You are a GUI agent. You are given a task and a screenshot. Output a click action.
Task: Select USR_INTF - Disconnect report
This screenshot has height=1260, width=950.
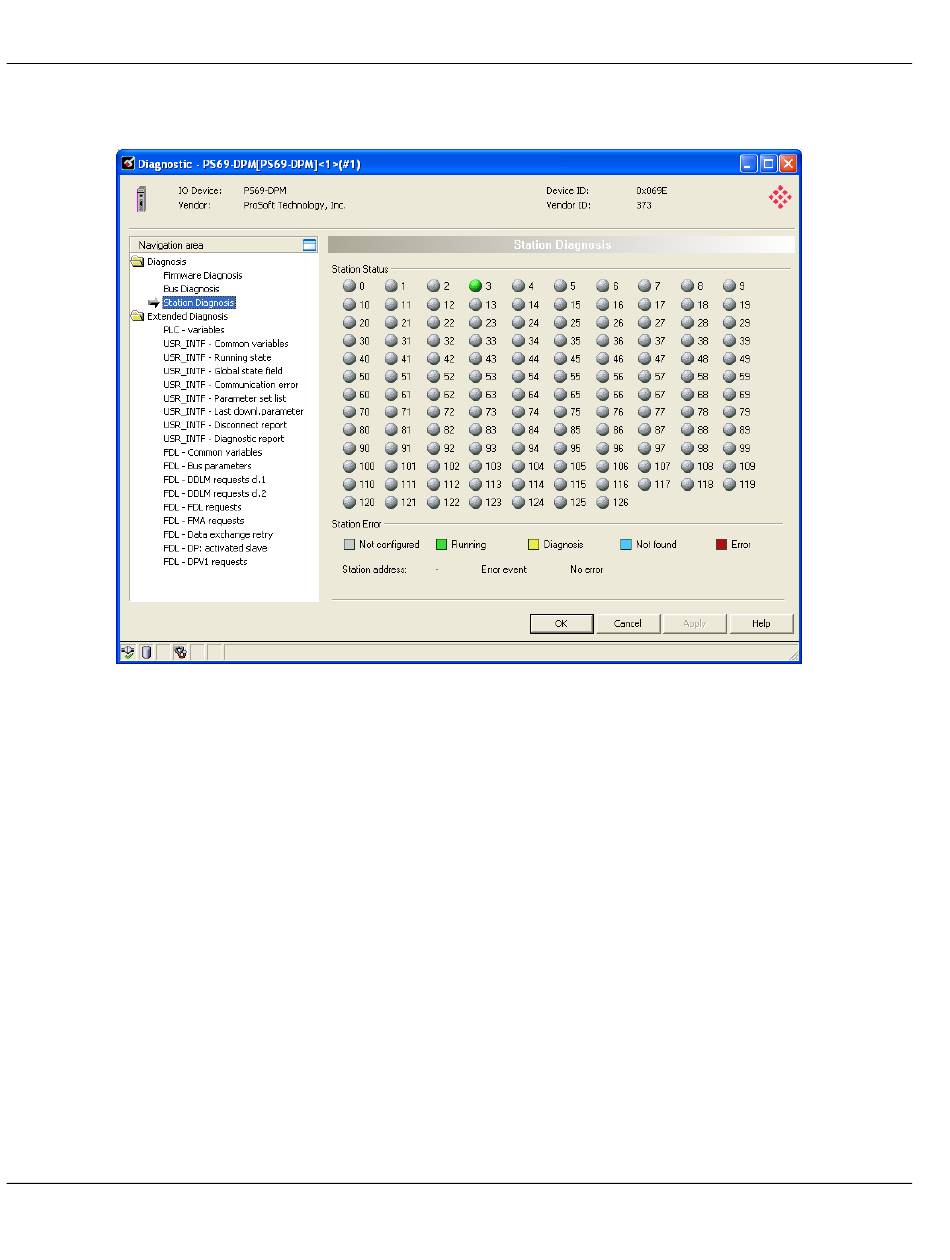(225, 425)
